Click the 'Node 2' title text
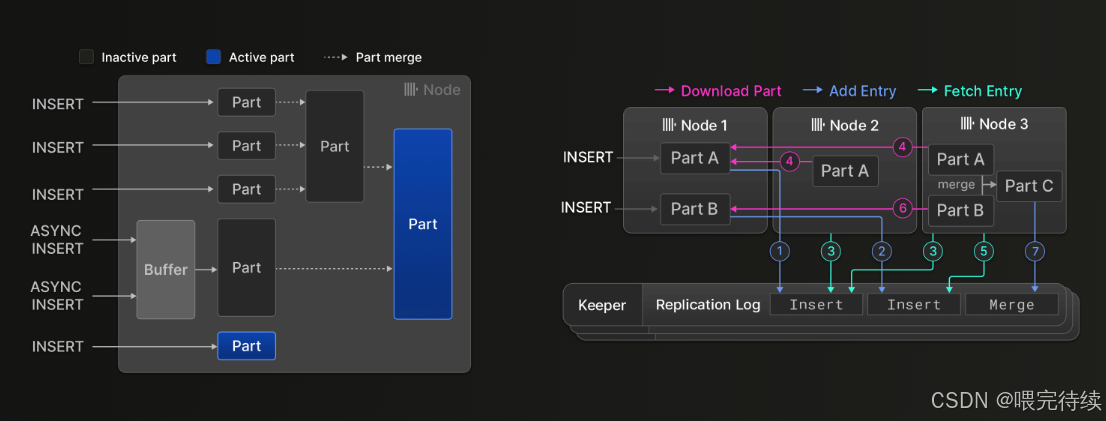The image size is (1106, 421). tap(854, 126)
